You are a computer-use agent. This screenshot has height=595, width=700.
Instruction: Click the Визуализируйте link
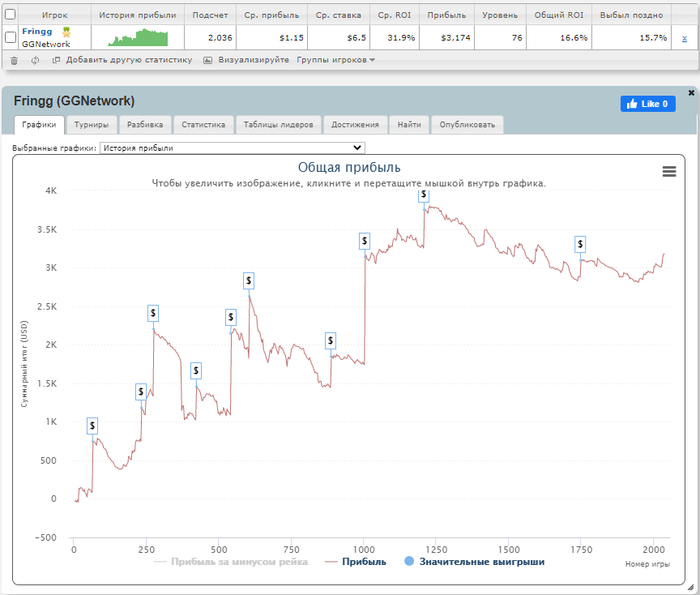click(254, 60)
